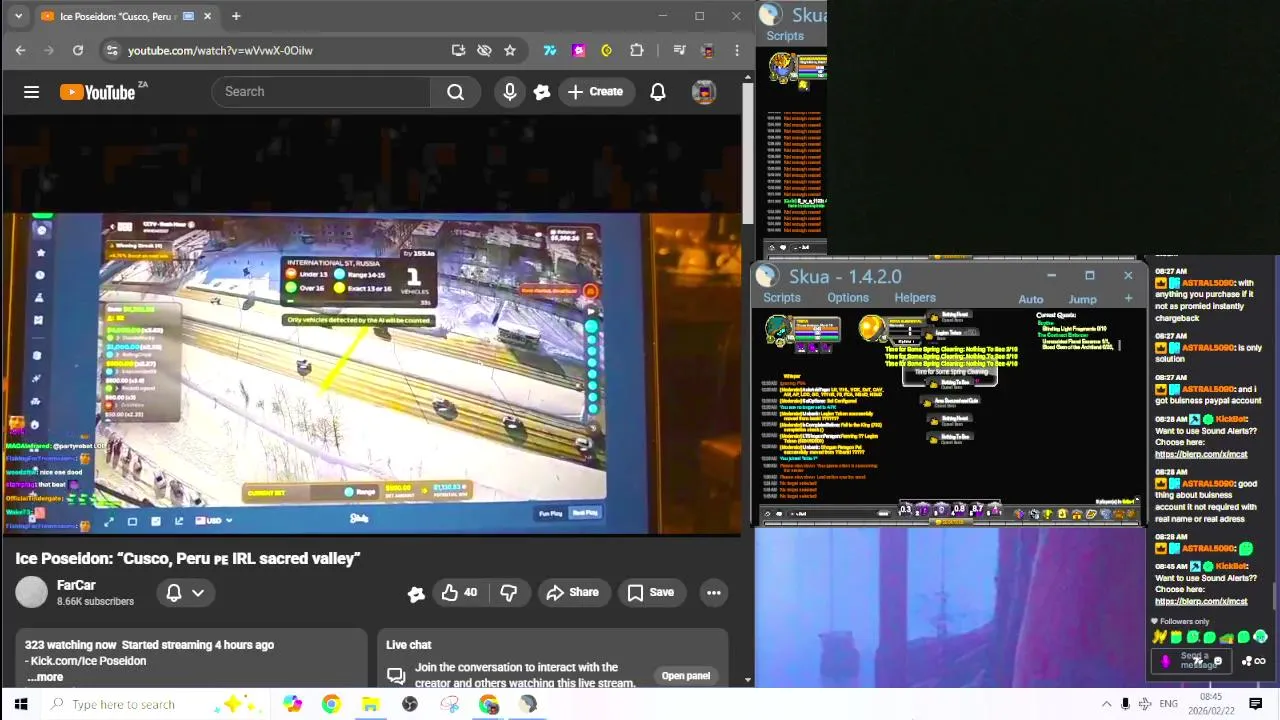1280x720 pixels.
Task: Click the install app icon in address bar
Action: tap(458, 50)
